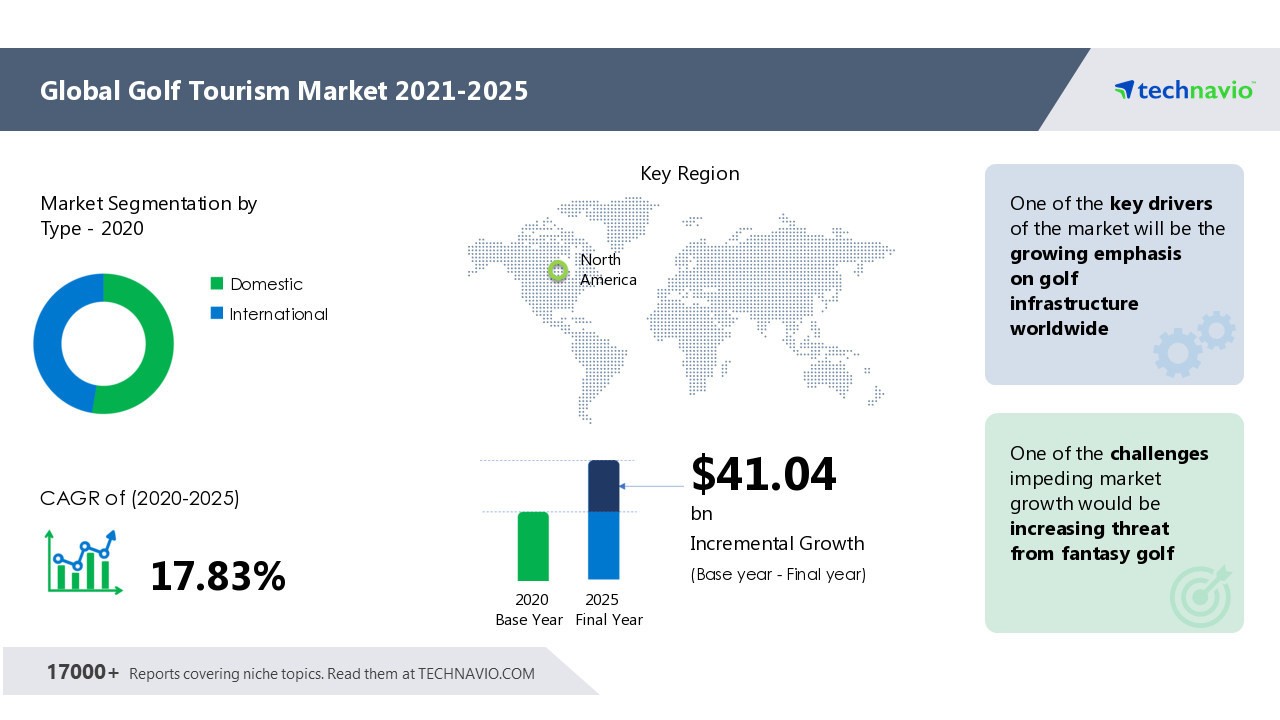Click the 17.83% CAGR value

[218, 576]
